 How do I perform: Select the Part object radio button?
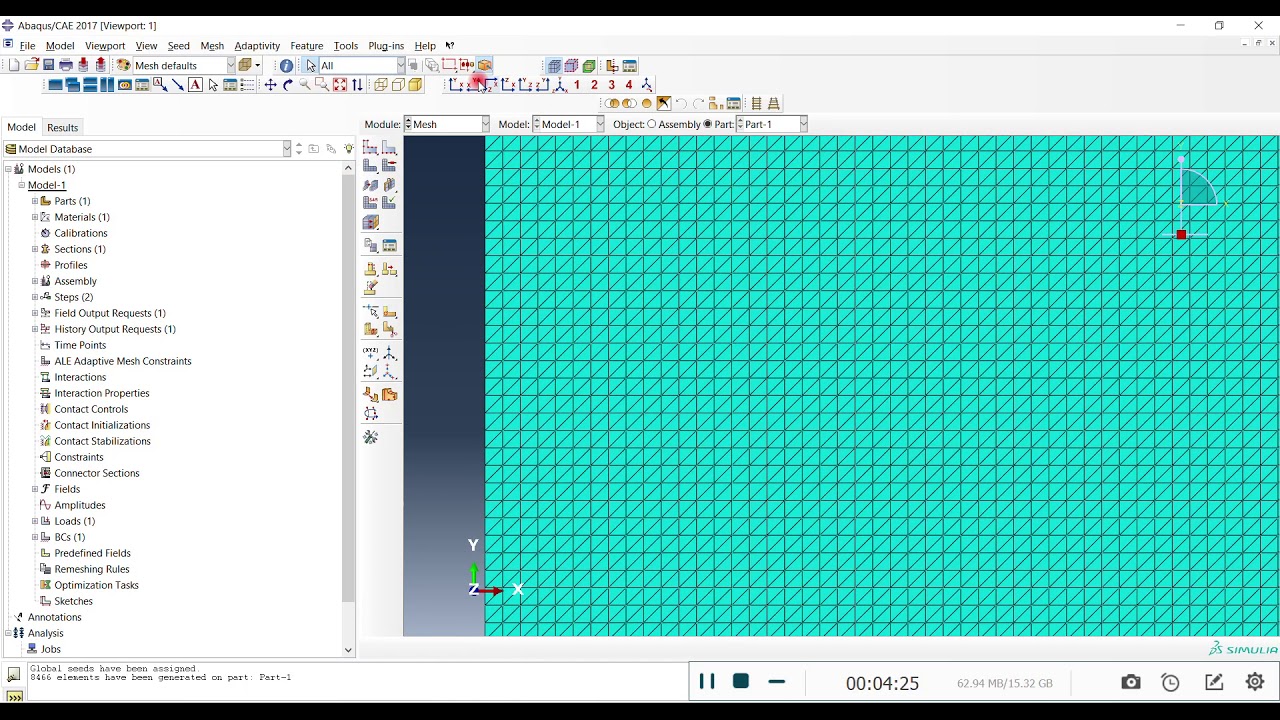708,124
